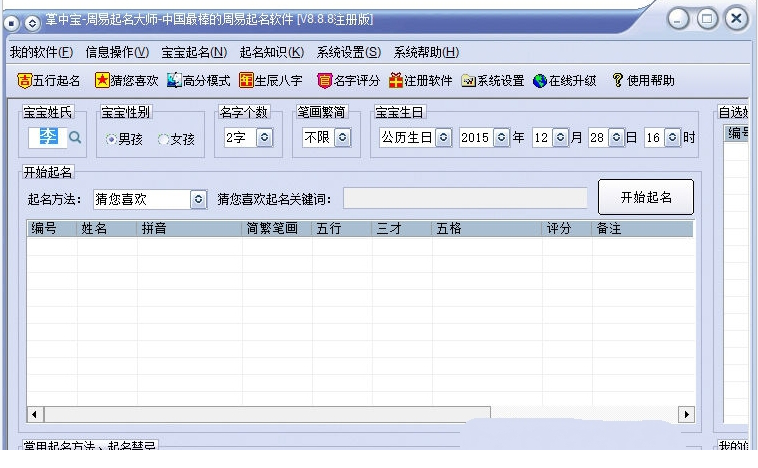
Task: Open the 起名知识(K) menu
Action: click(x=272, y=52)
